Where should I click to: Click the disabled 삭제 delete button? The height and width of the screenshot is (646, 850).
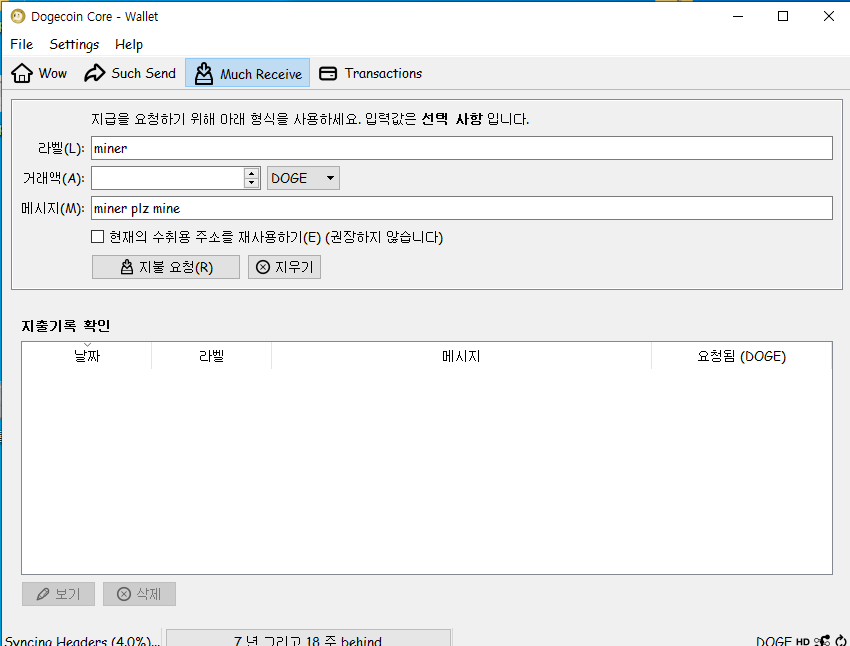(139, 594)
